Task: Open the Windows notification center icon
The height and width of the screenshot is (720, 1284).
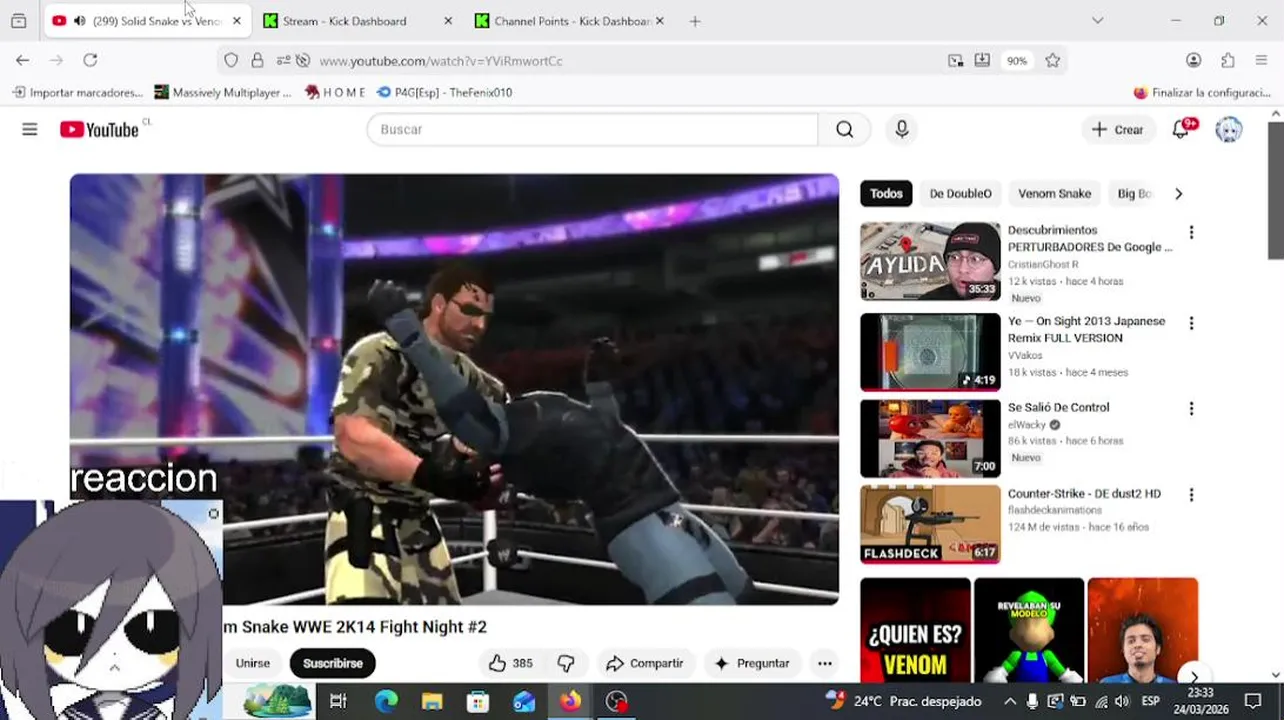Action: point(1253,701)
